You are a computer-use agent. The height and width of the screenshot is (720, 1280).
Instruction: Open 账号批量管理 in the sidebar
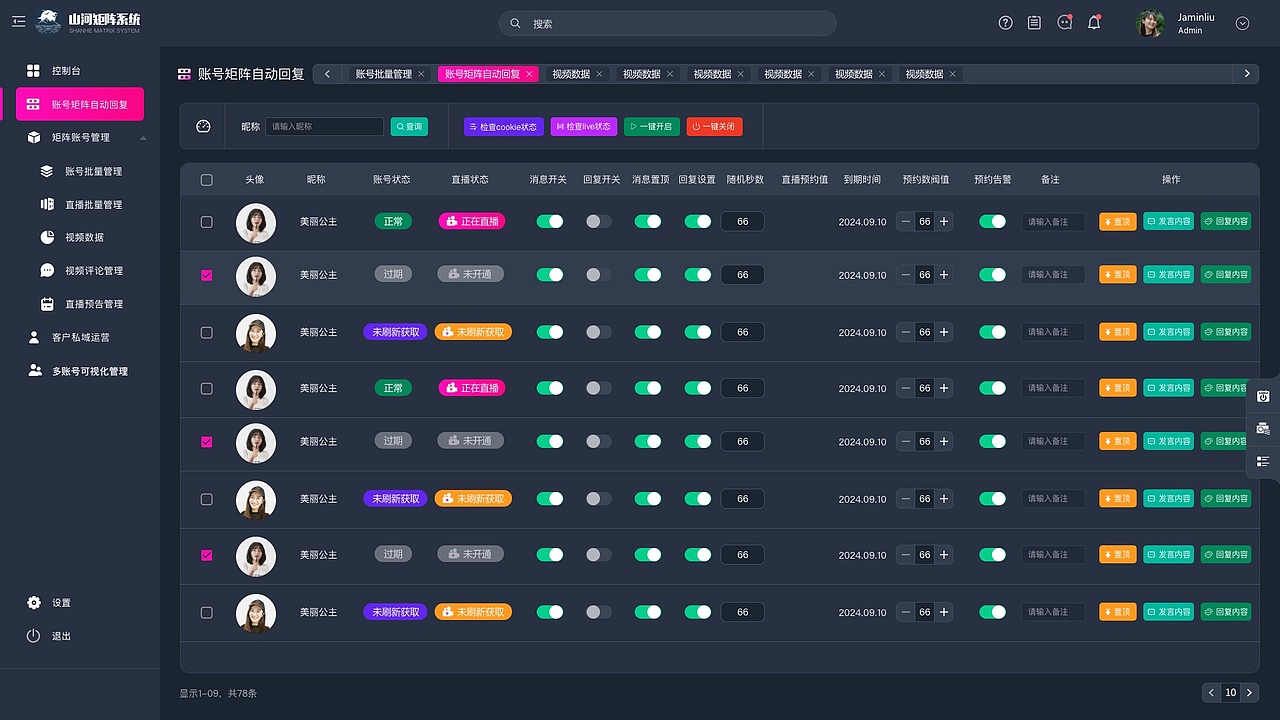(80, 171)
